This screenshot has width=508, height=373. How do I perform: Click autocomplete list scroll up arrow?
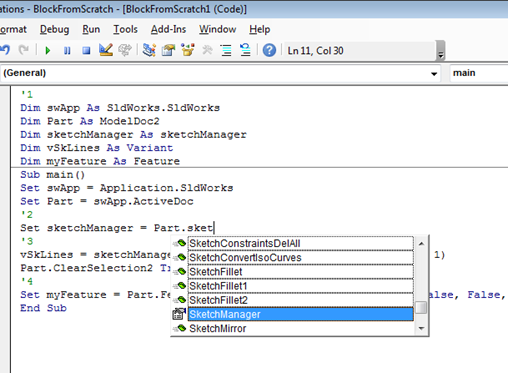421,244
